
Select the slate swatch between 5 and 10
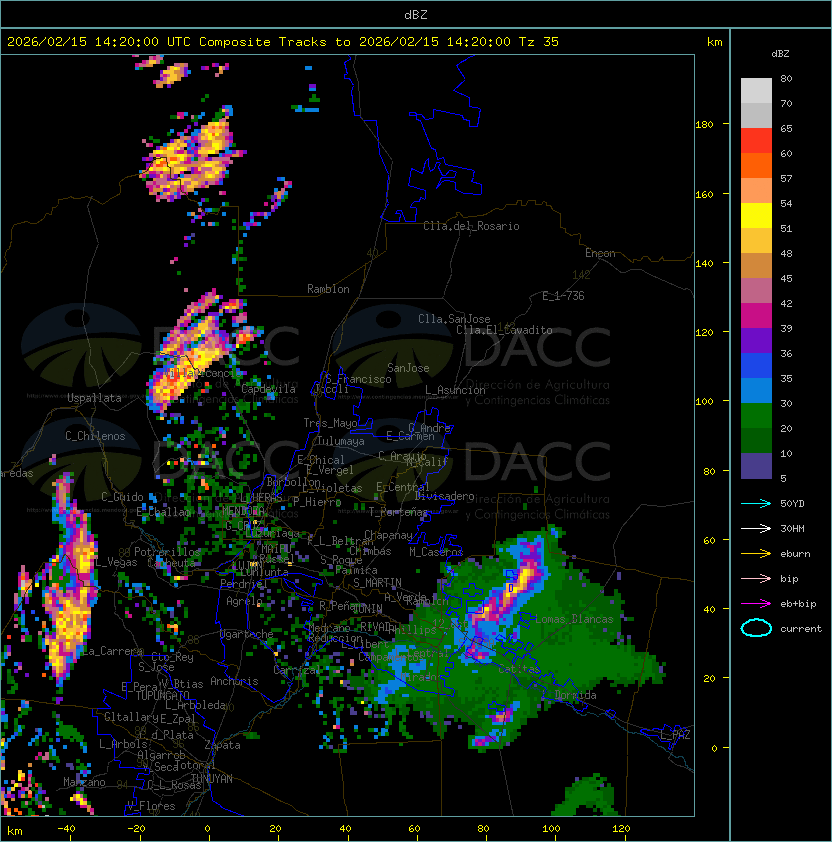(x=756, y=466)
